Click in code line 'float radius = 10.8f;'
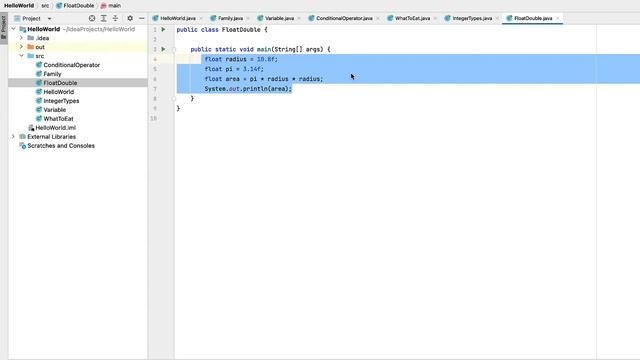 (x=241, y=59)
